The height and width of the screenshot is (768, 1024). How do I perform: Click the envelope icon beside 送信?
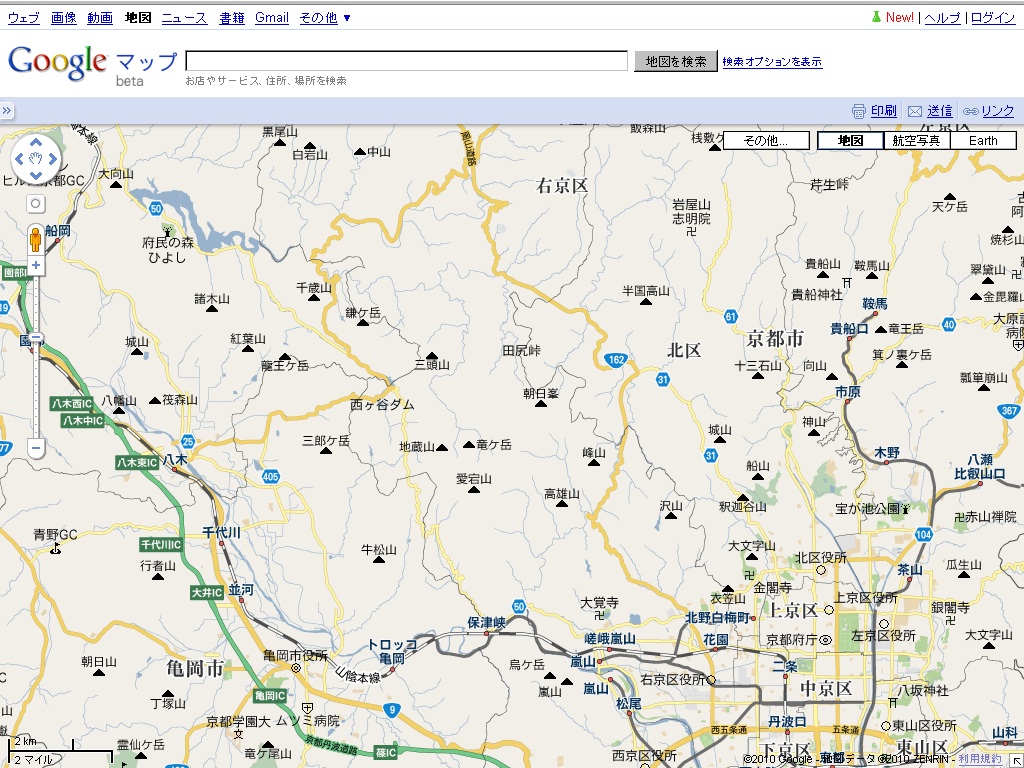tap(914, 111)
